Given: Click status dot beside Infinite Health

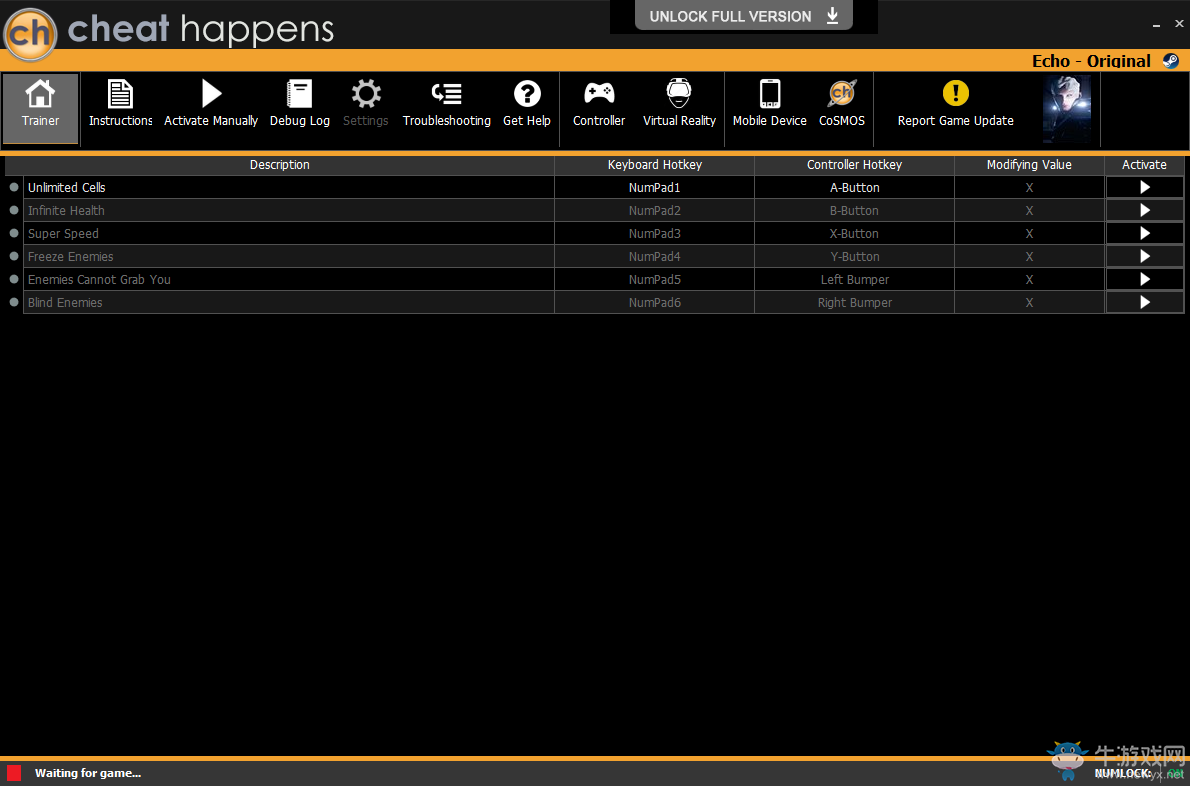Looking at the screenshot, I should (14, 209).
